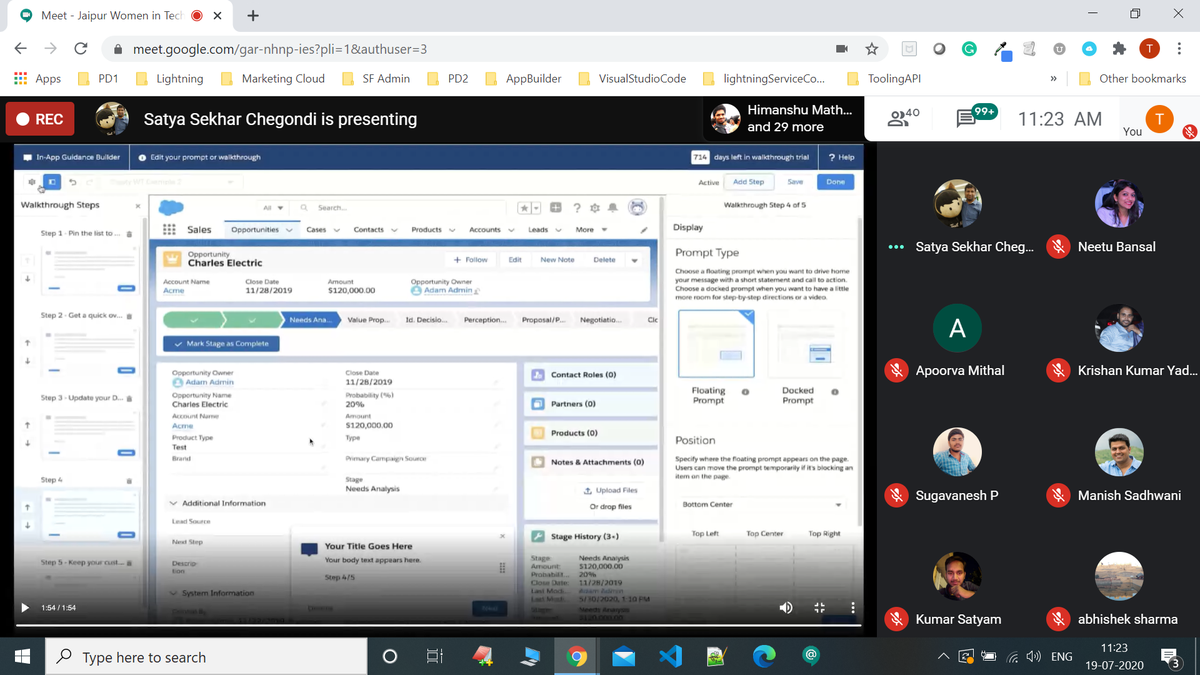Expand the Products tab dropdown chevron

click(x=452, y=230)
